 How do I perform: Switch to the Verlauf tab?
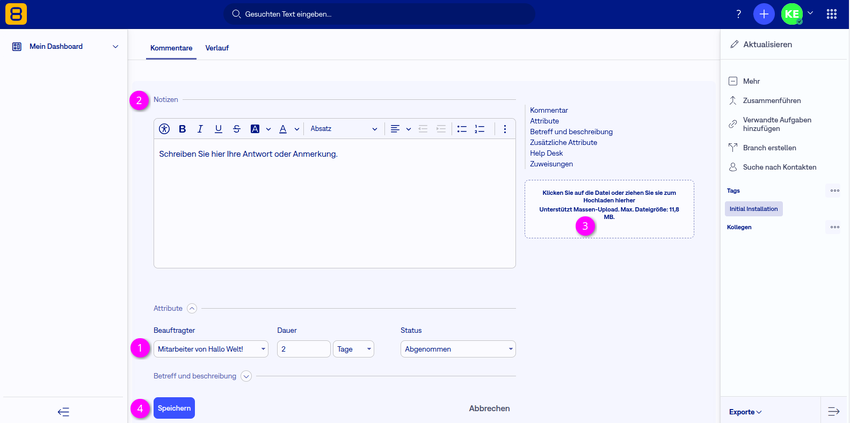point(217,48)
